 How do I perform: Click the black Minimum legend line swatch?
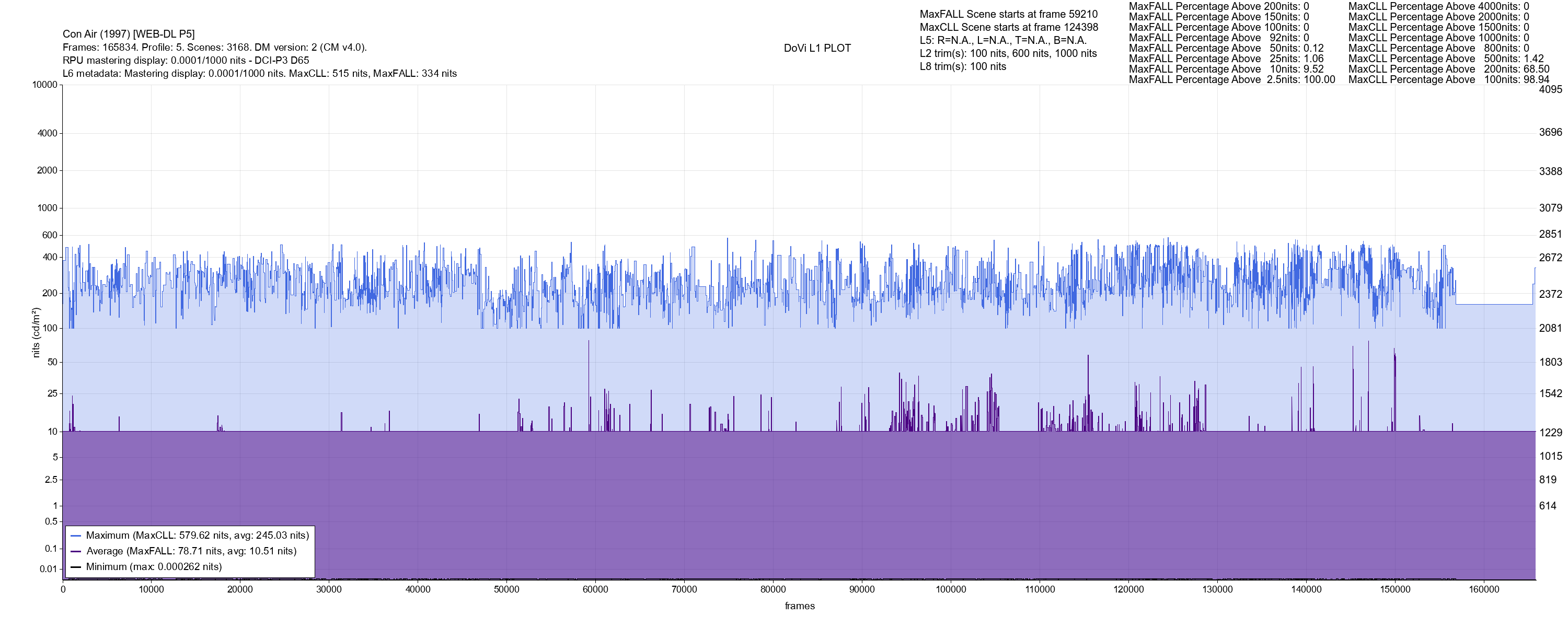[x=76, y=567]
